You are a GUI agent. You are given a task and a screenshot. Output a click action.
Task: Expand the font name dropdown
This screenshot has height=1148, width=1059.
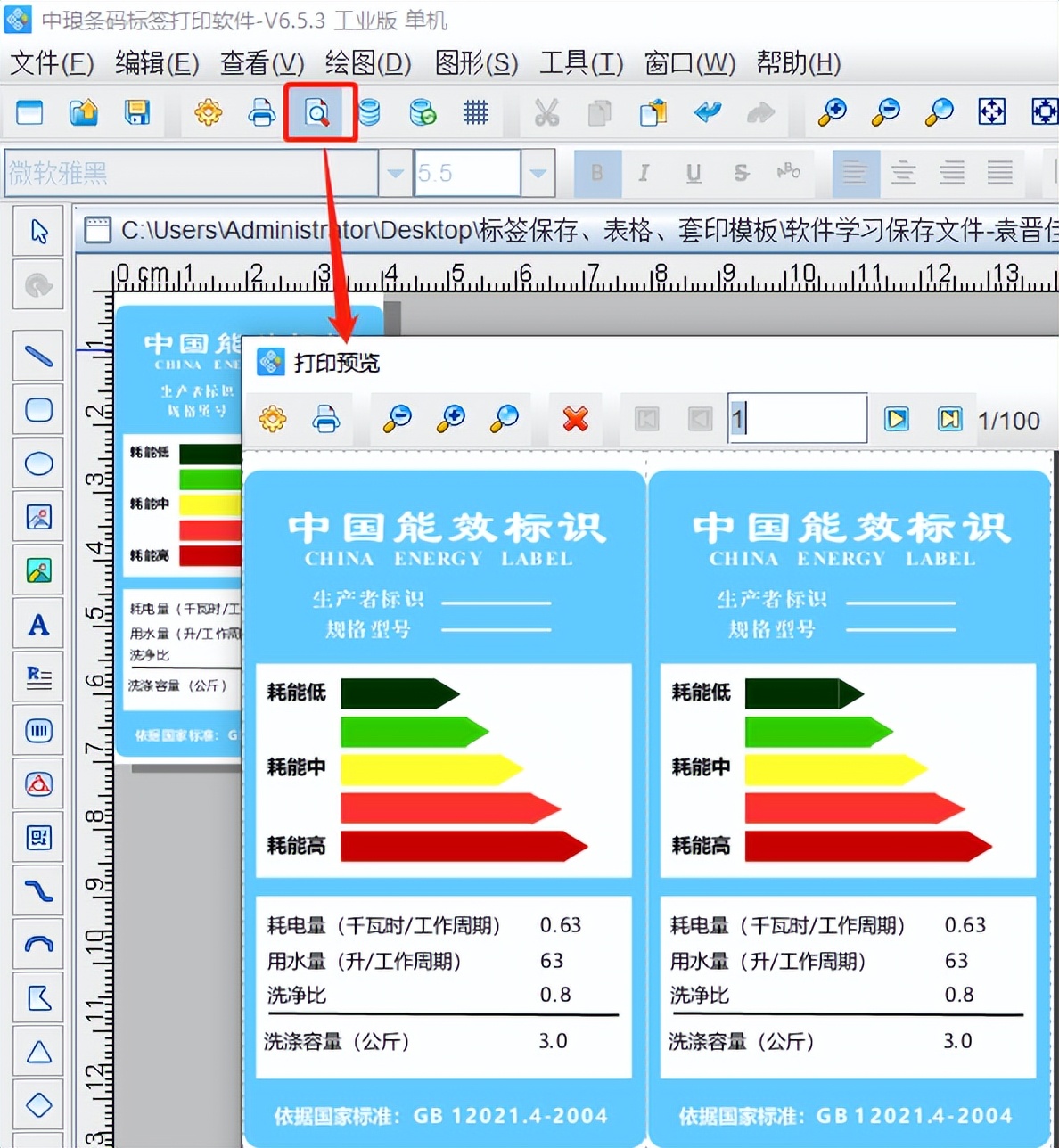pos(395,173)
